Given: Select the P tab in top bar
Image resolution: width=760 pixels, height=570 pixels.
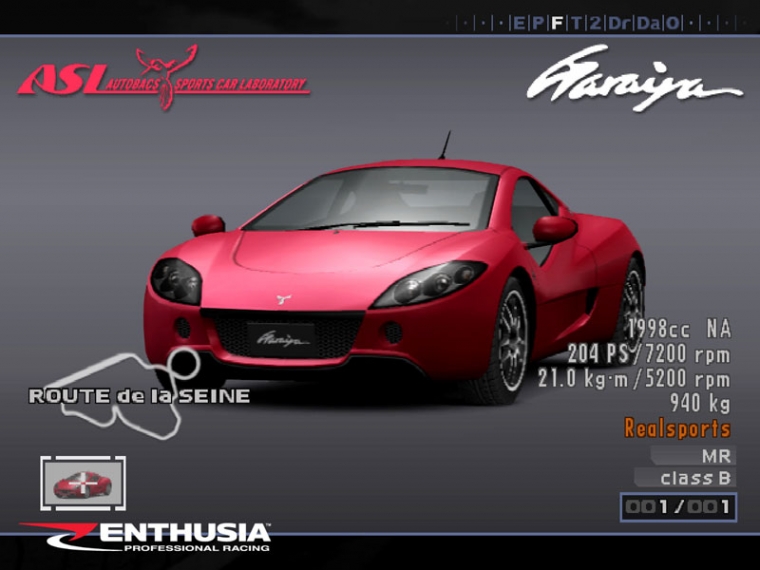Looking at the screenshot, I should pyautogui.click(x=538, y=23).
